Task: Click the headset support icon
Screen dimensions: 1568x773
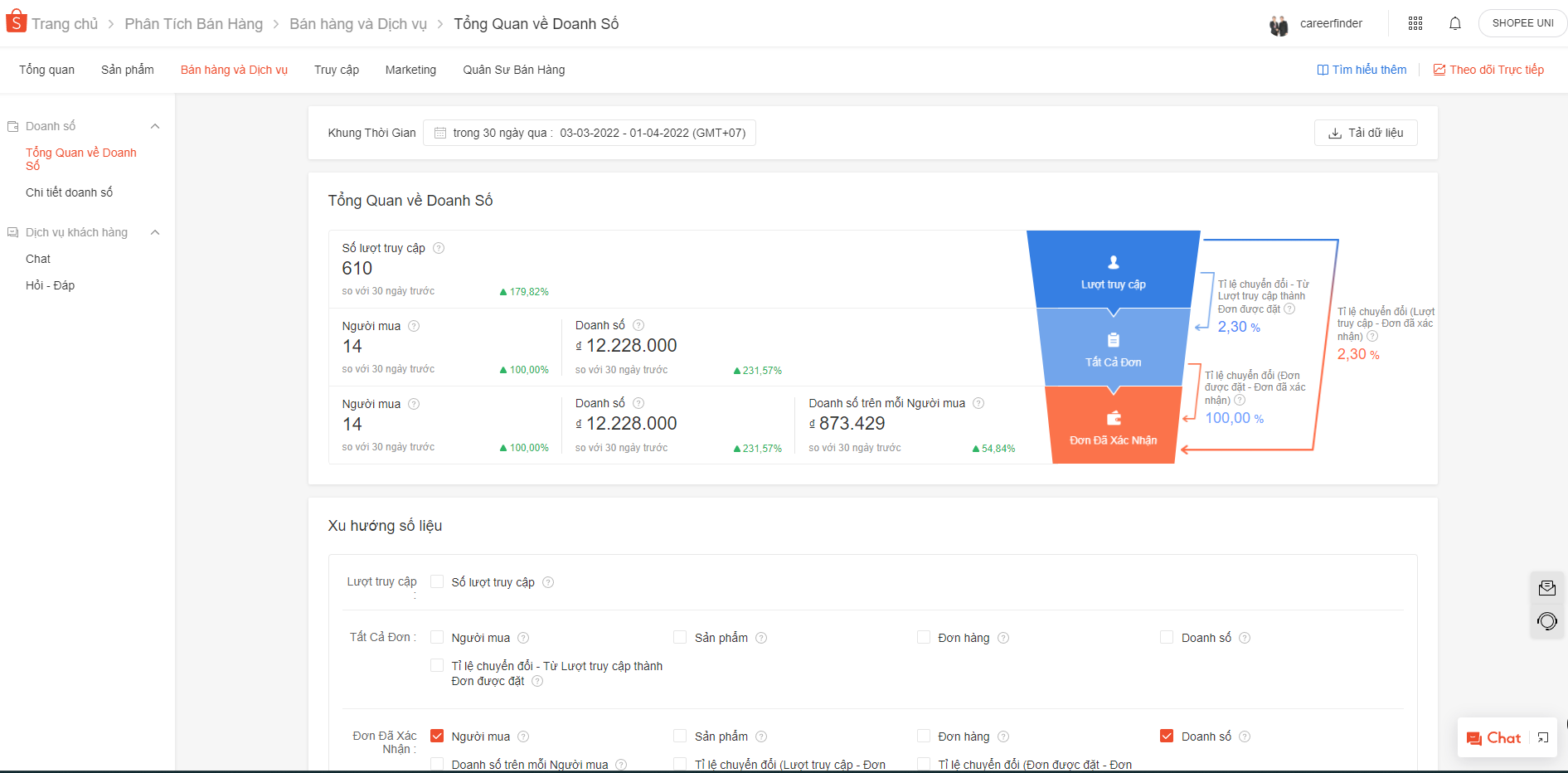Action: [1546, 621]
